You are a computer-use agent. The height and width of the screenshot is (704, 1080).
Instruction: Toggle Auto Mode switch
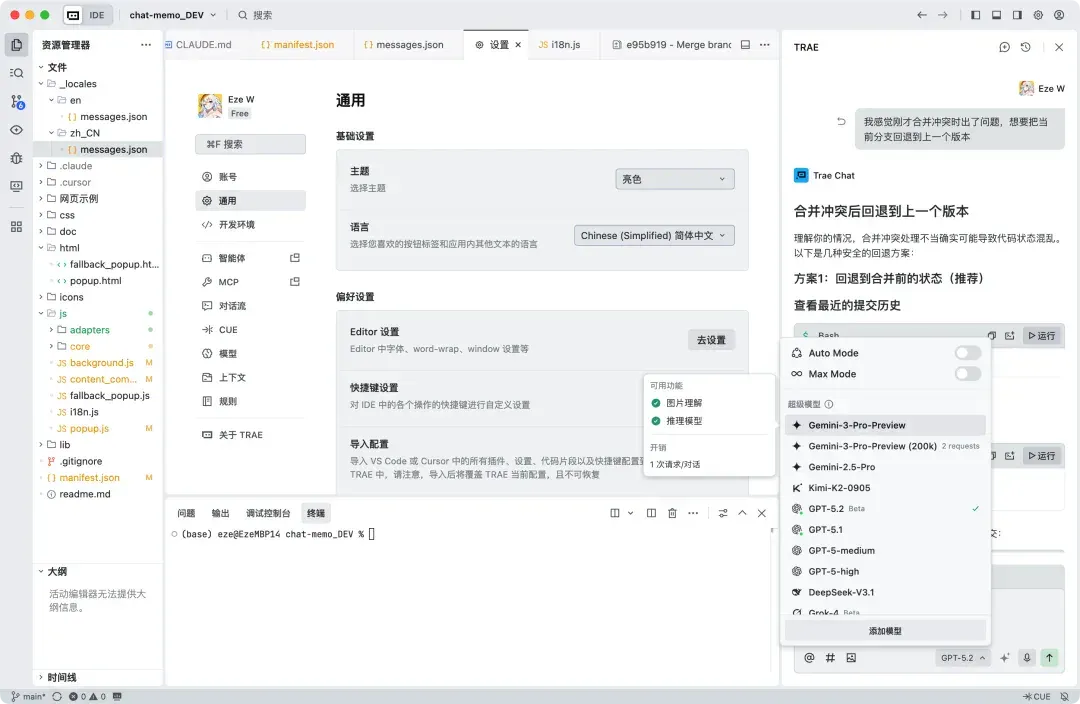968,353
